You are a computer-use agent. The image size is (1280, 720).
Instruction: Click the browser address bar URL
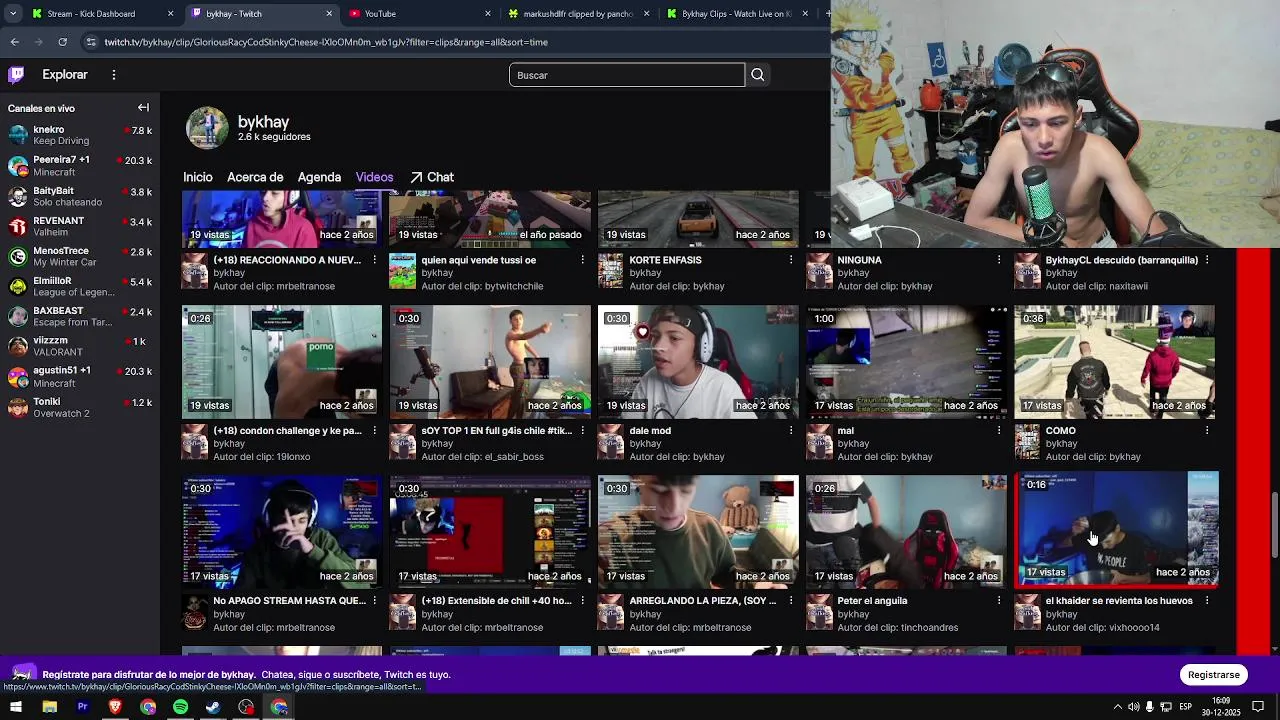[326, 42]
